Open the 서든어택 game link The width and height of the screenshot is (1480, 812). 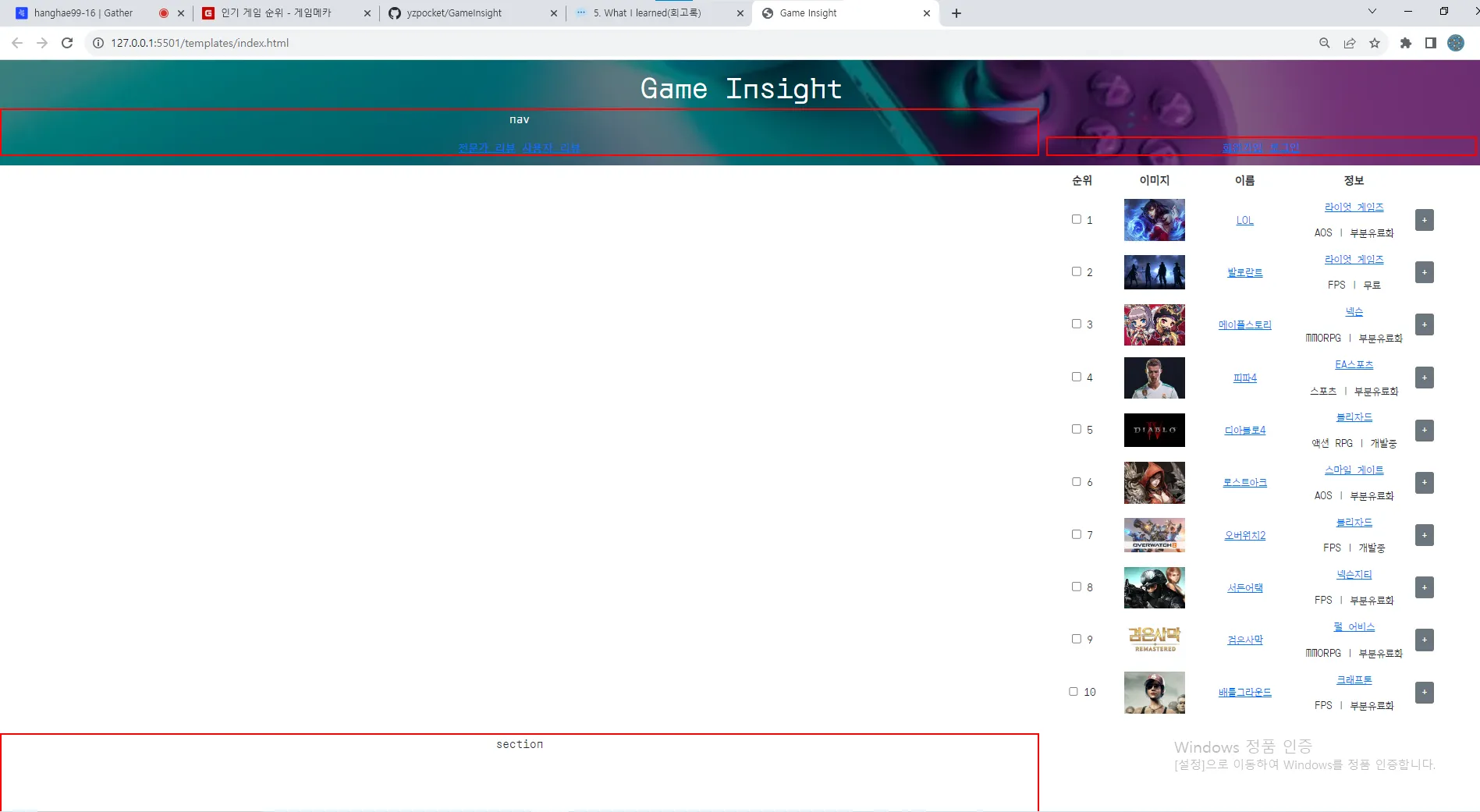click(x=1245, y=588)
